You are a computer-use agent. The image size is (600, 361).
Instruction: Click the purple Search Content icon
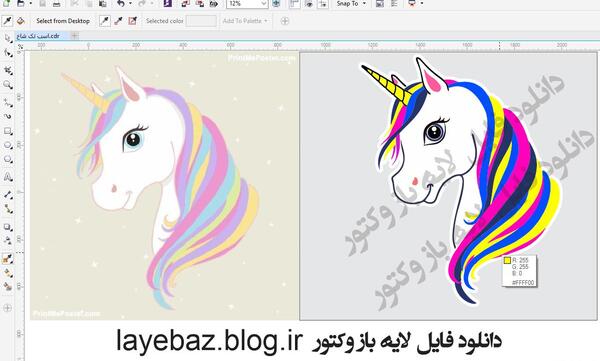pos(168,3)
